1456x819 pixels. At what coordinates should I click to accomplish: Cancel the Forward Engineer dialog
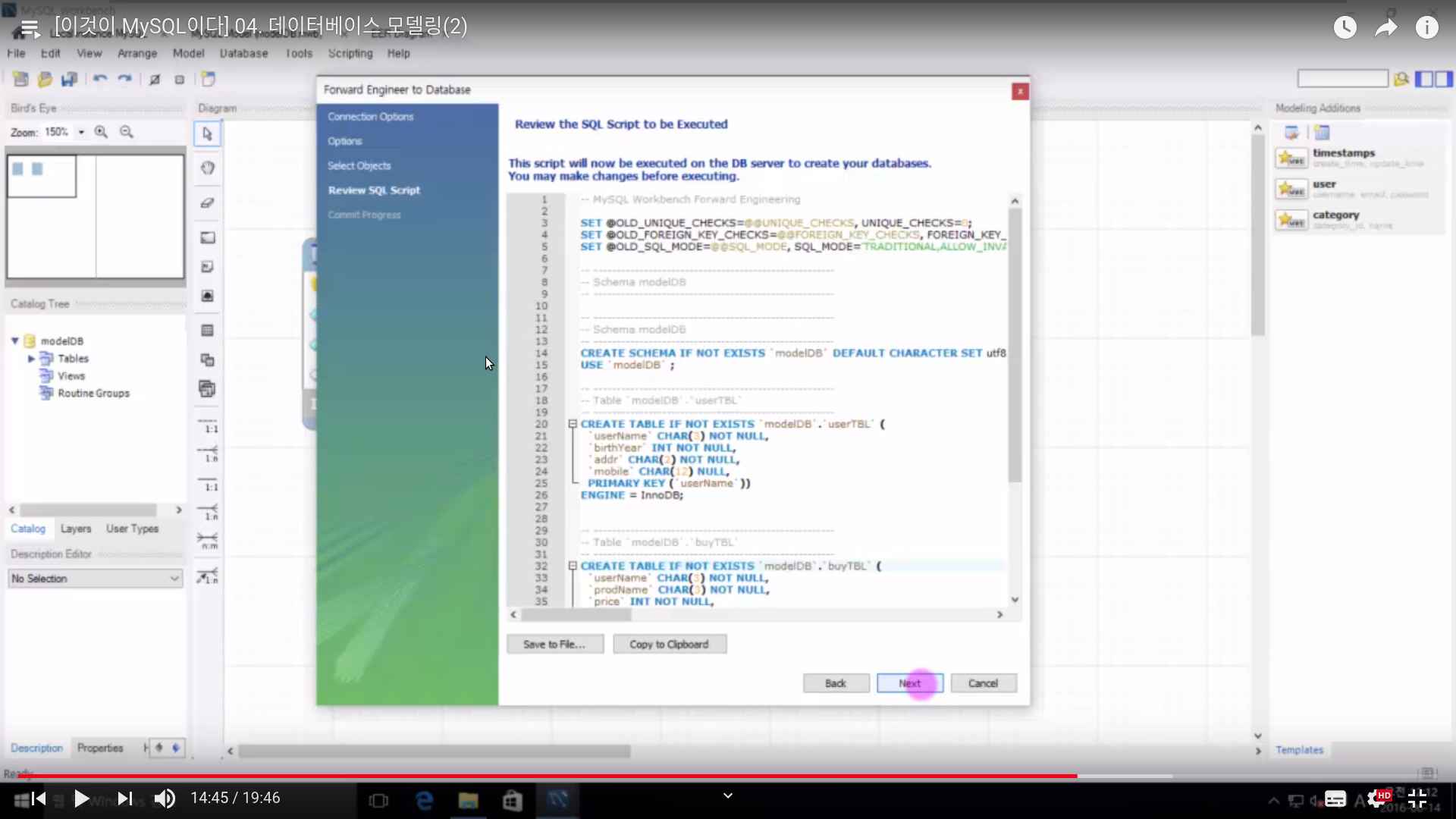pyautogui.click(x=984, y=683)
